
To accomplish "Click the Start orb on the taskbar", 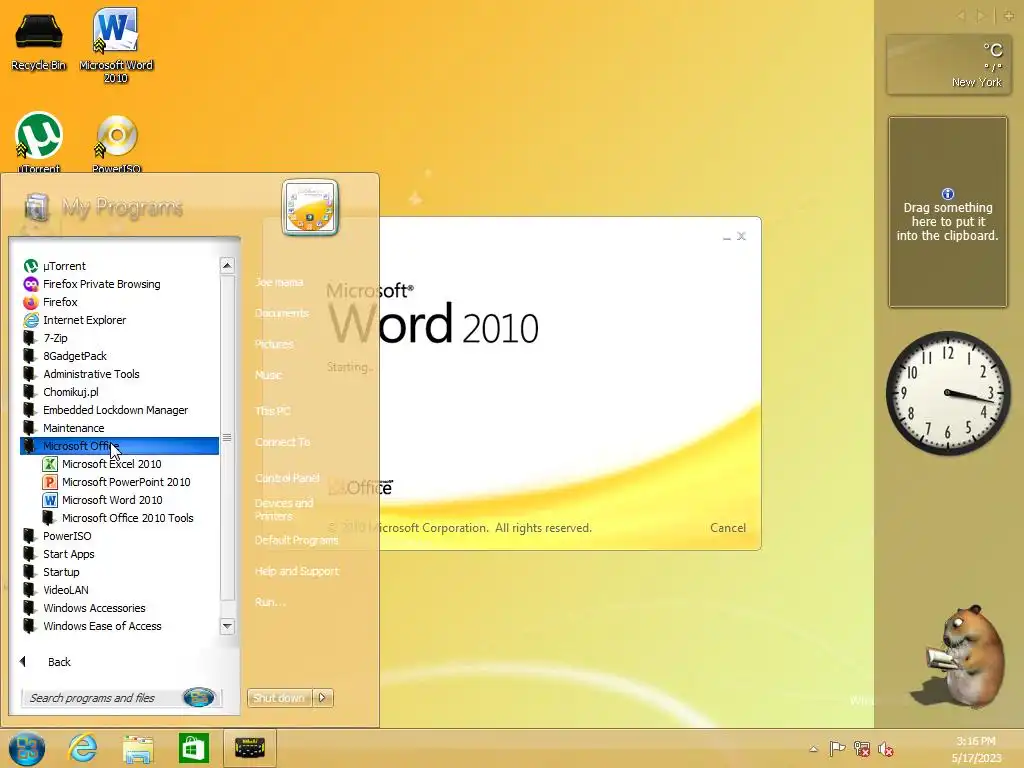I will tap(27, 748).
